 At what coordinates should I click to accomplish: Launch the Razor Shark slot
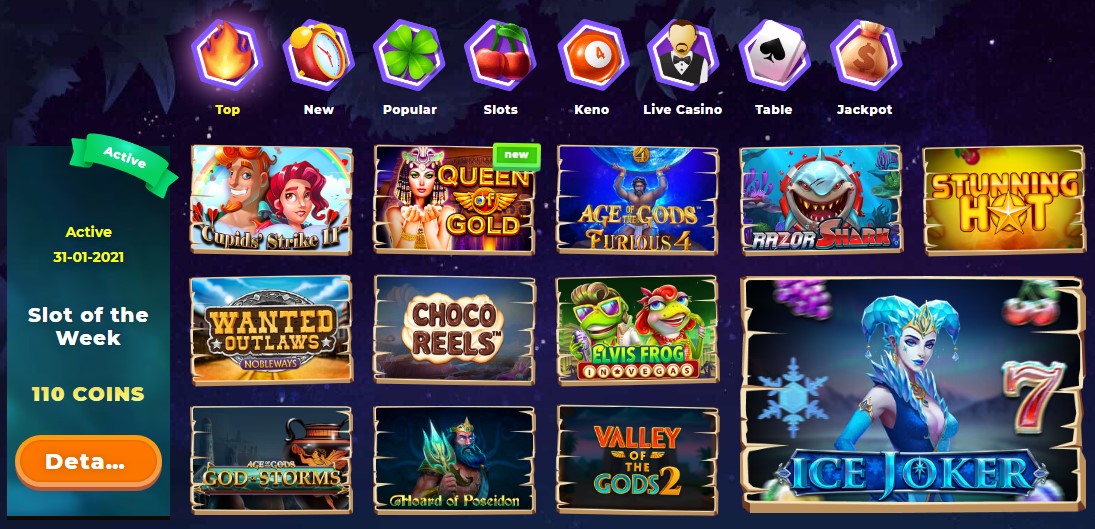click(x=821, y=200)
